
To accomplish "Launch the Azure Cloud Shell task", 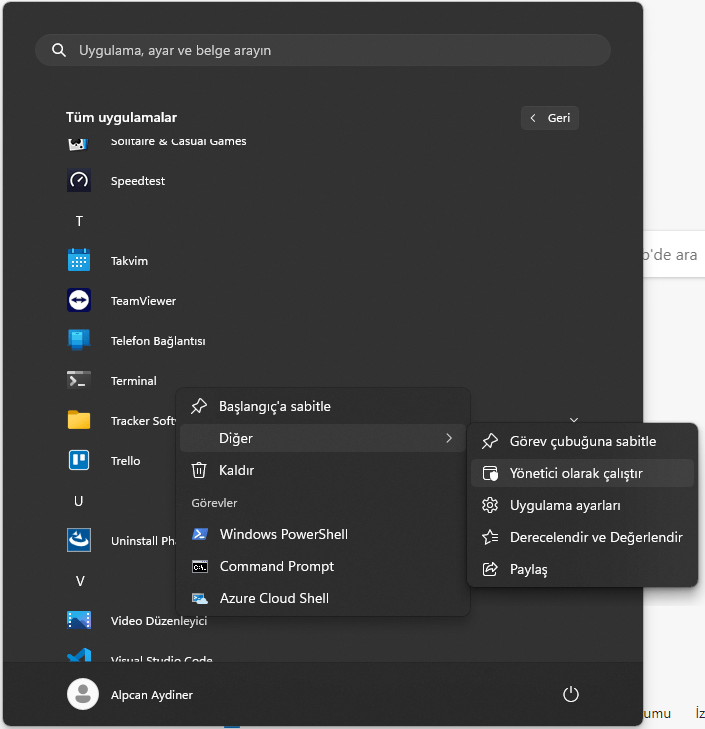I will pyautogui.click(x=323, y=598).
